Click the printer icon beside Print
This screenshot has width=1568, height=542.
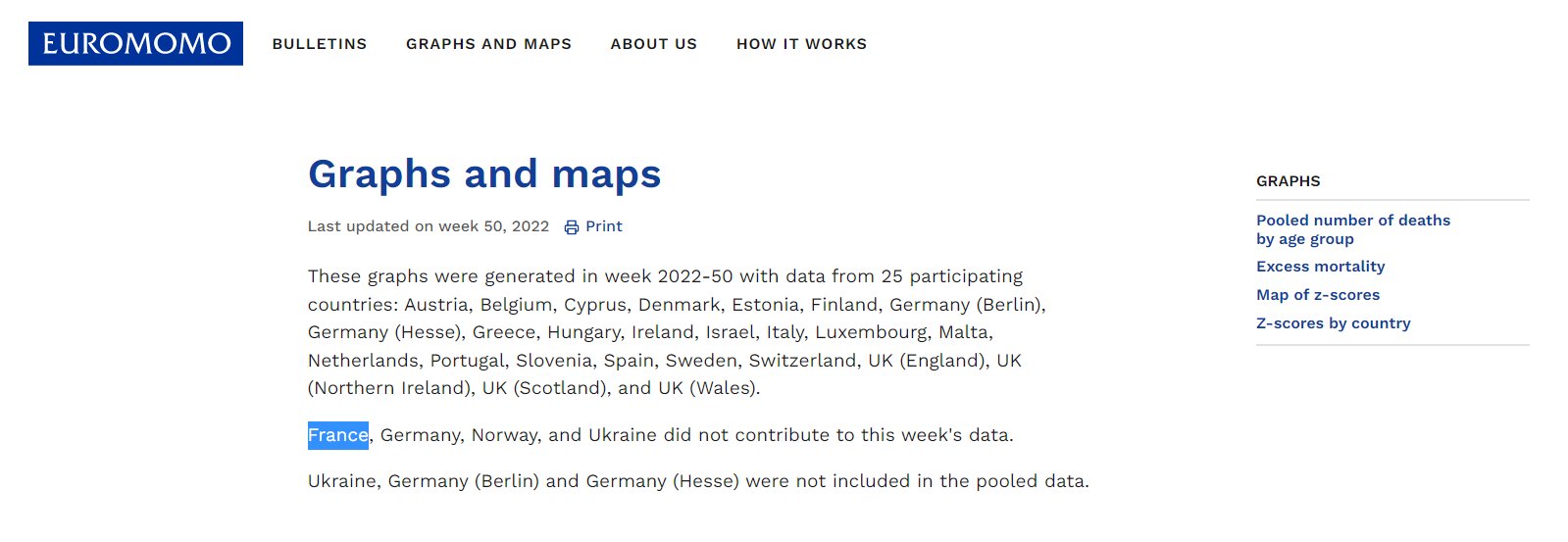(x=572, y=227)
